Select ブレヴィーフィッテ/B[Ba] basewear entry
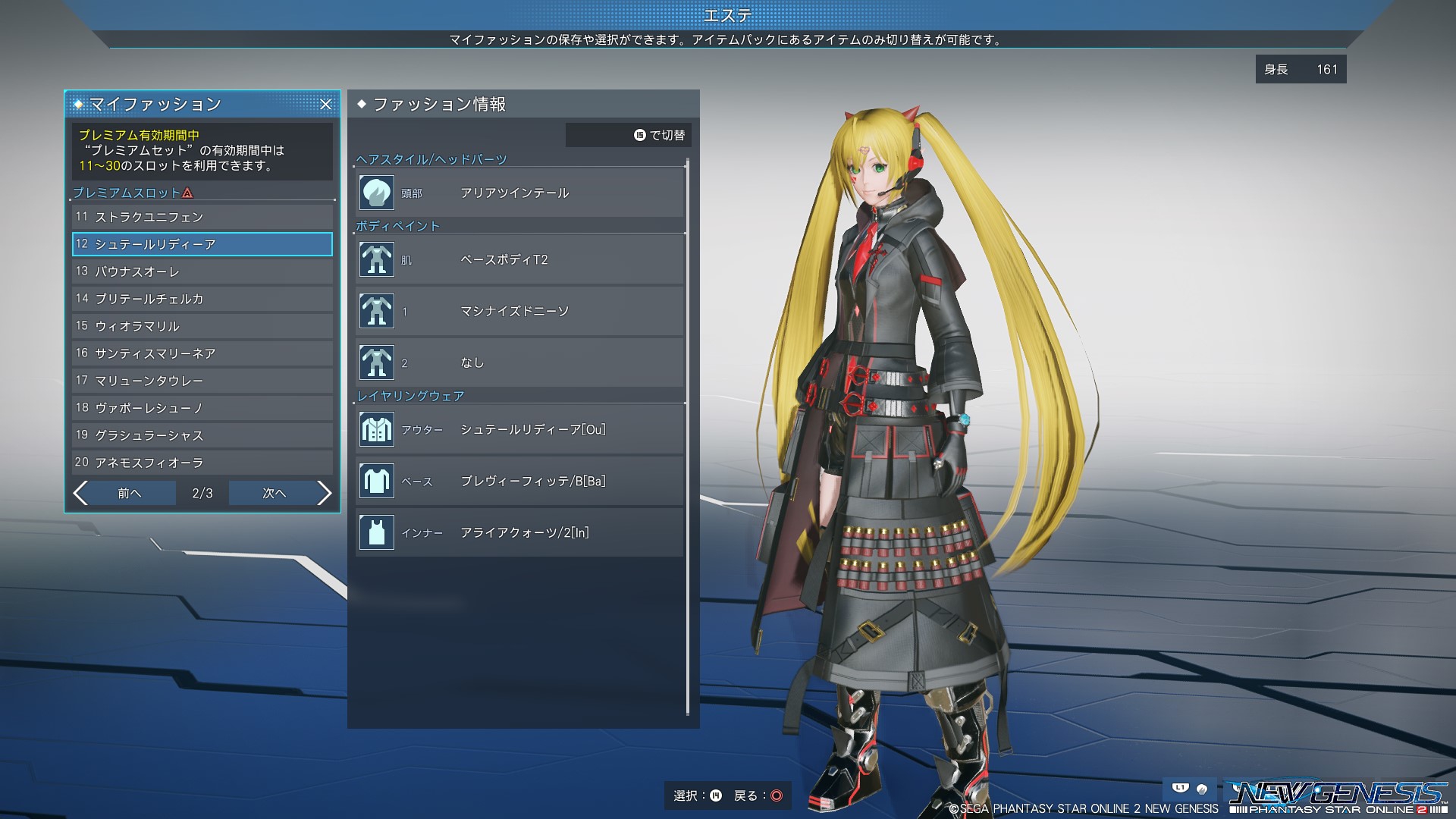This screenshot has height=819, width=1456. [520, 481]
